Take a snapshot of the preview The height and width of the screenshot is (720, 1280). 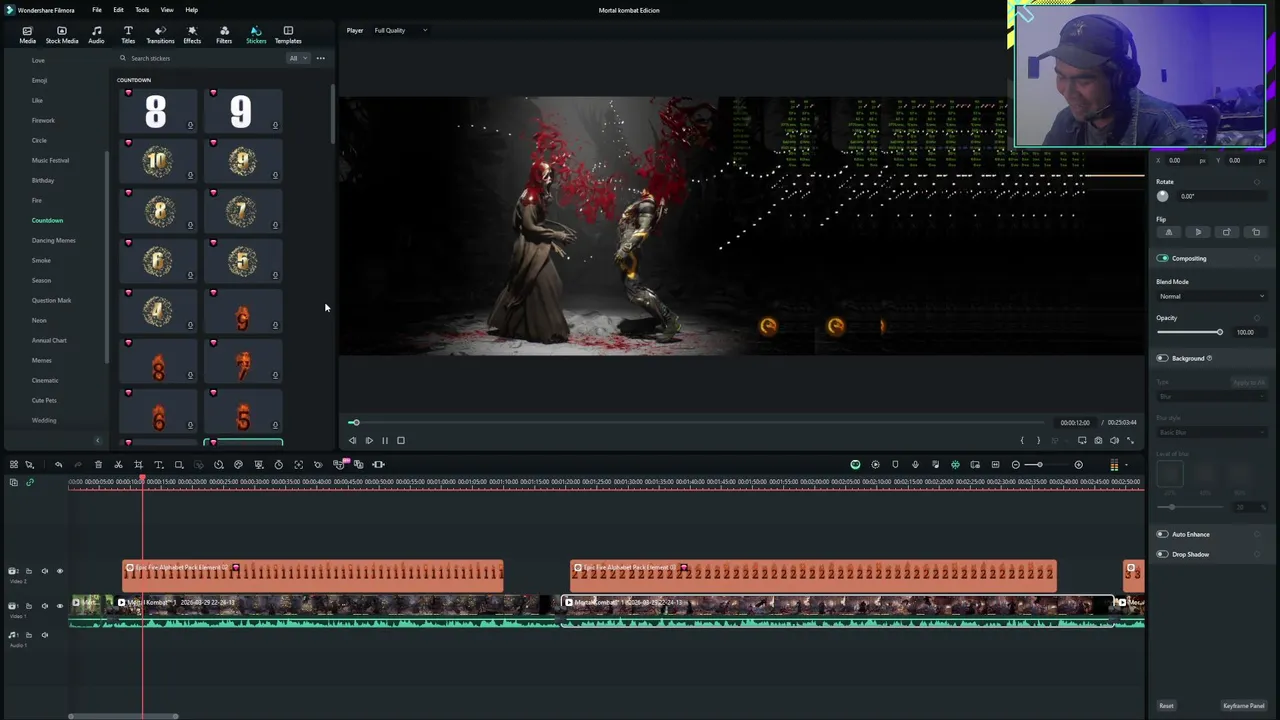tap(1098, 441)
